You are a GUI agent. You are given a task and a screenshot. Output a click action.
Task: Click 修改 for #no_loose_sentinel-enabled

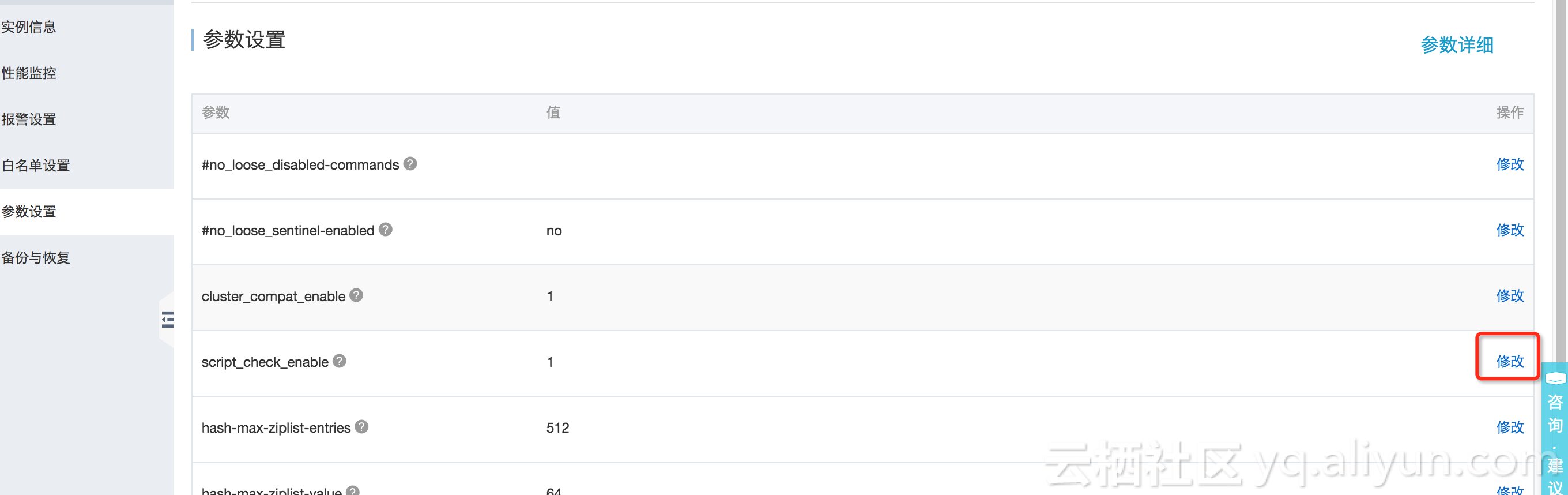point(1510,230)
